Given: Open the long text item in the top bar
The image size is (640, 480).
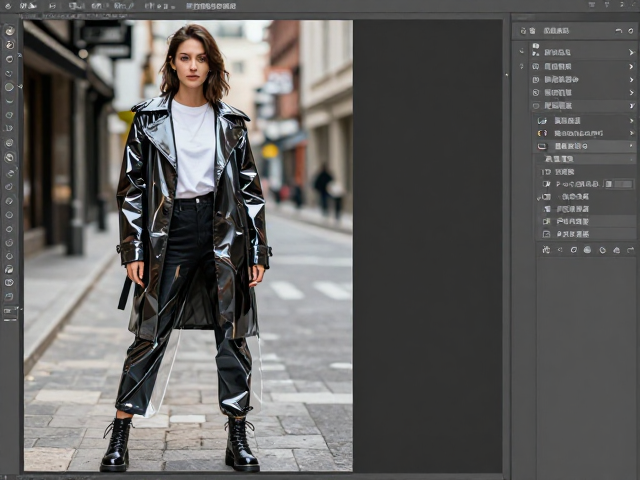Looking at the screenshot, I should [x=211, y=6].
